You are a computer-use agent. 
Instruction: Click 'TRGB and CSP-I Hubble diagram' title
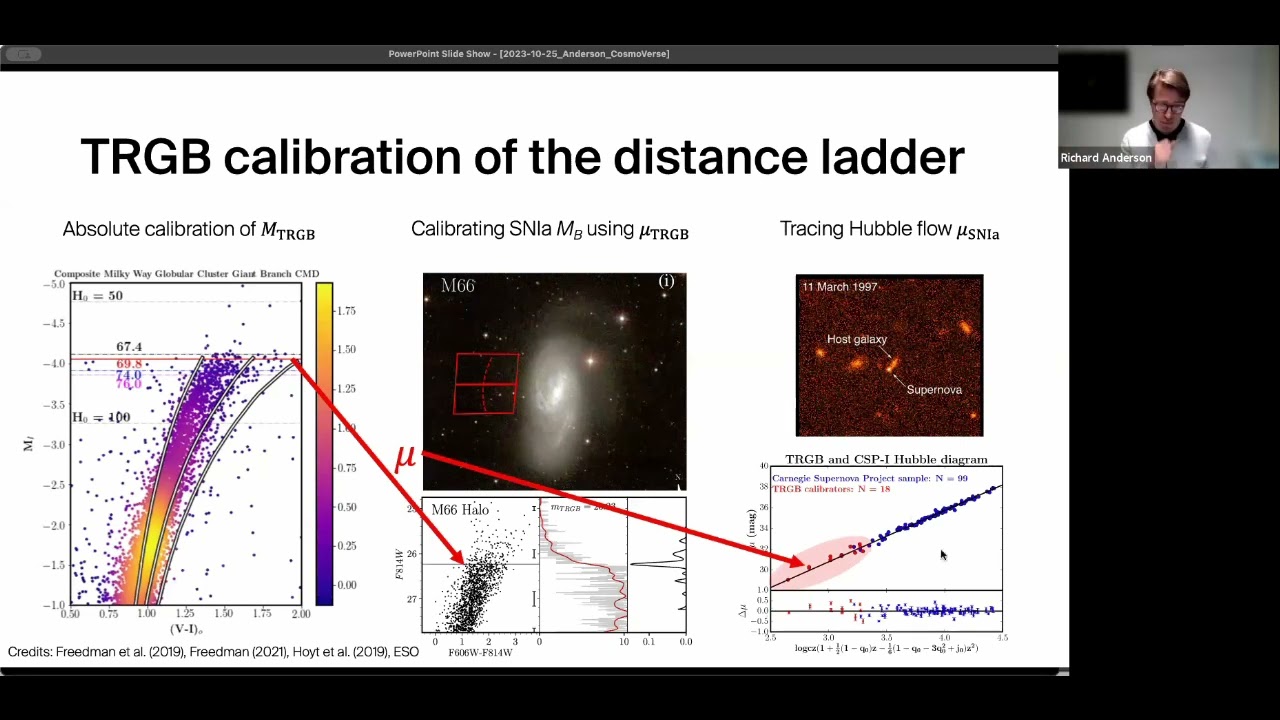(886, 460)
